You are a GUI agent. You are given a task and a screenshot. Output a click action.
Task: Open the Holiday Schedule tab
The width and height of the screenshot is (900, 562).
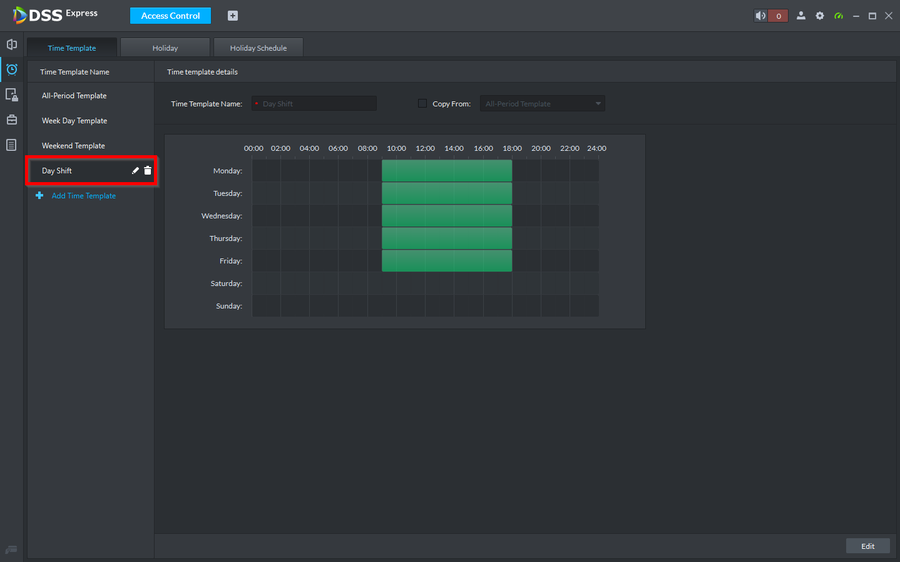coord(258,48)
